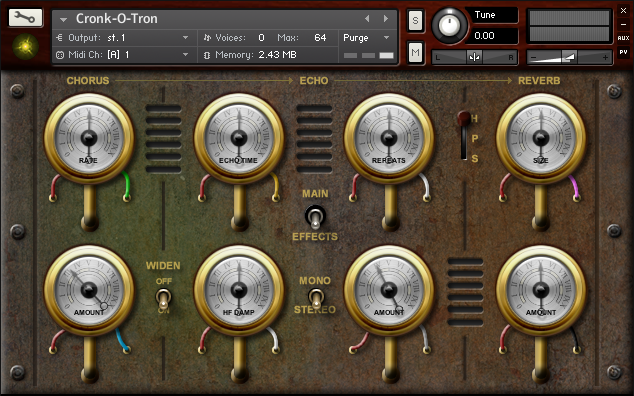
Task: Open the Midi Ch dropdown
Action: point(126,55)
